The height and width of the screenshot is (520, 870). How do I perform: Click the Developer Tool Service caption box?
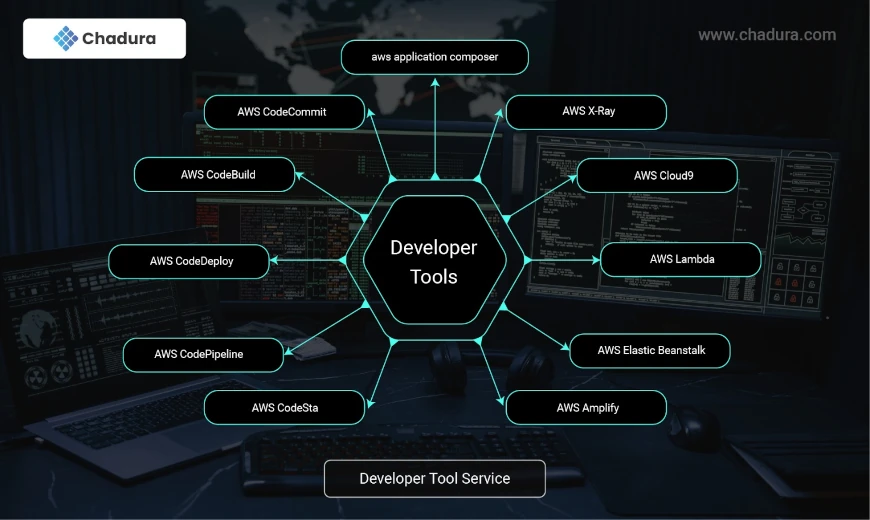pos(434,478)
